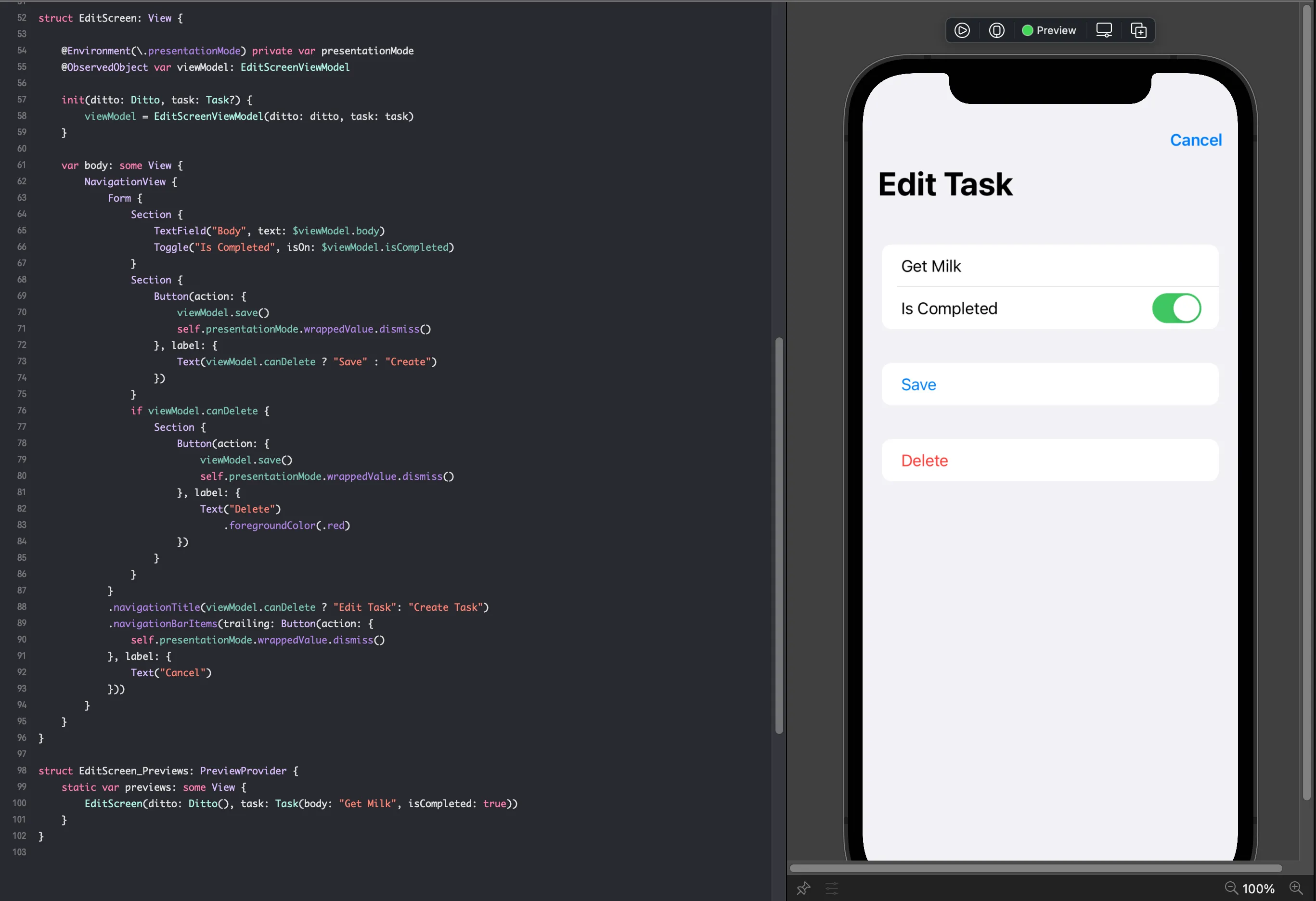Tap the Save button in the form
This screenshot has height=901, width=1316.
pyautogui.click(x=1049, y=384)
